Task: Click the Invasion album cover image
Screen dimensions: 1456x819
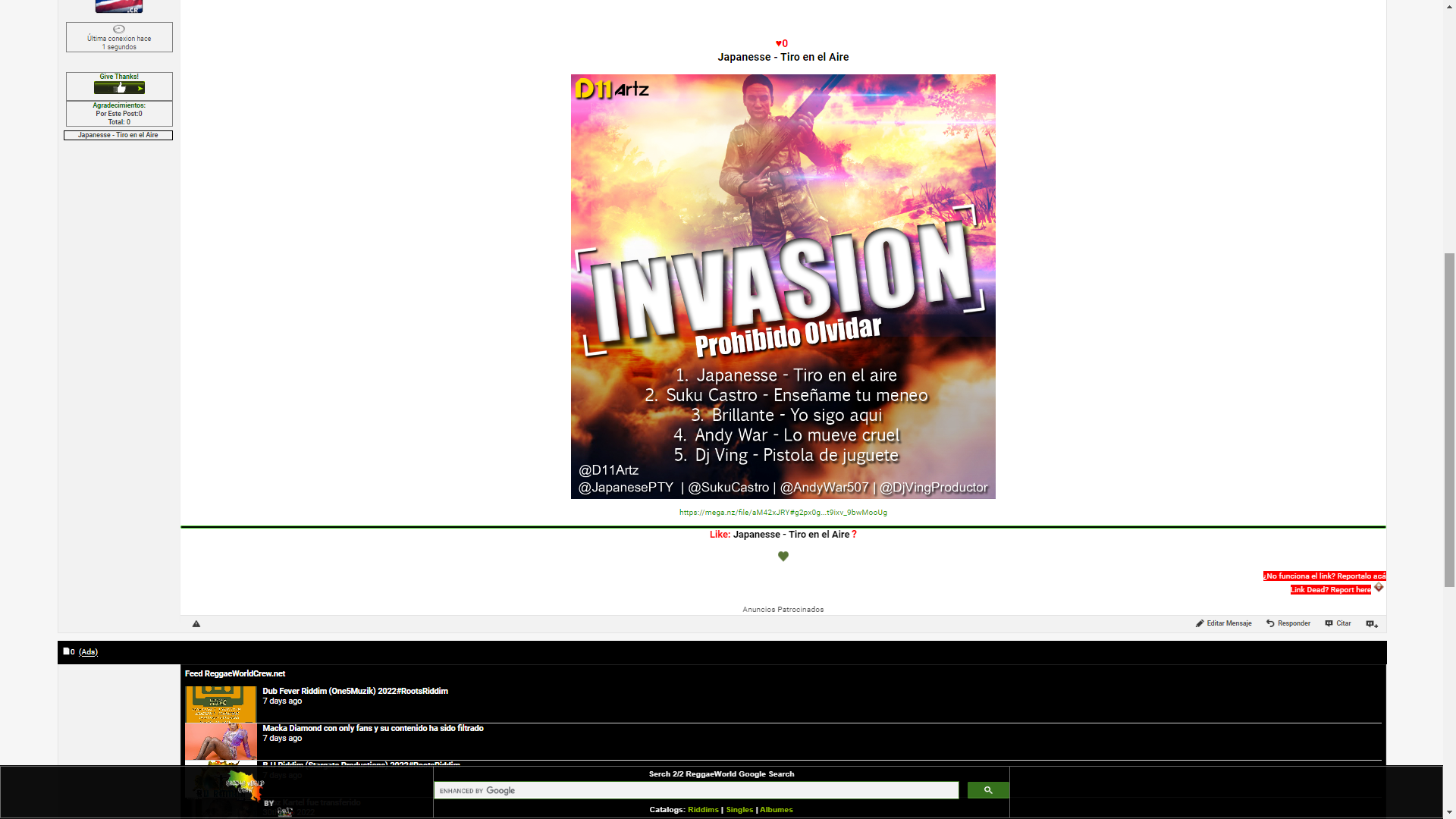Action: click(x=783, y=287)
